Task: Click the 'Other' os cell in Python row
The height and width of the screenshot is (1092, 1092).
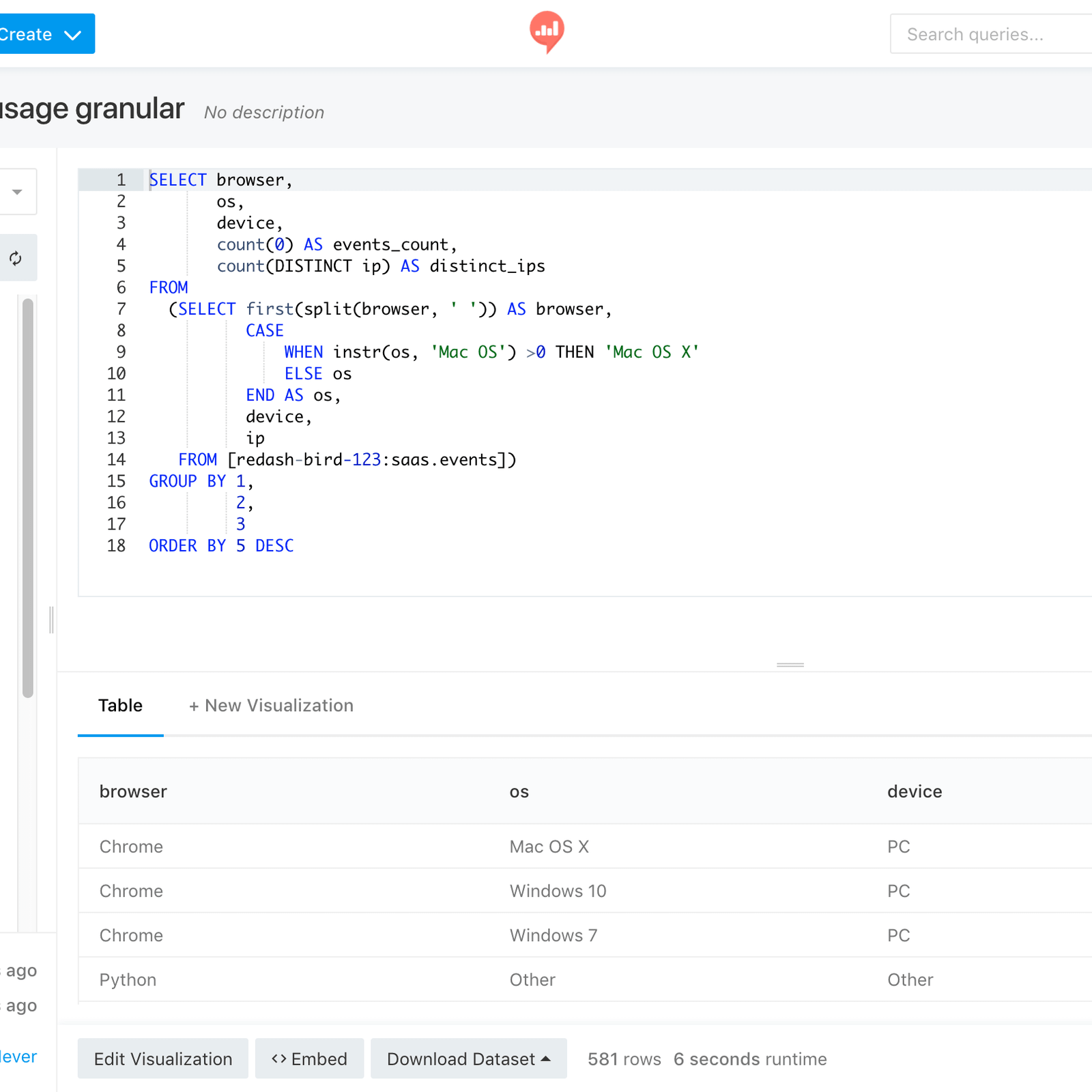Action: [532, 980]
